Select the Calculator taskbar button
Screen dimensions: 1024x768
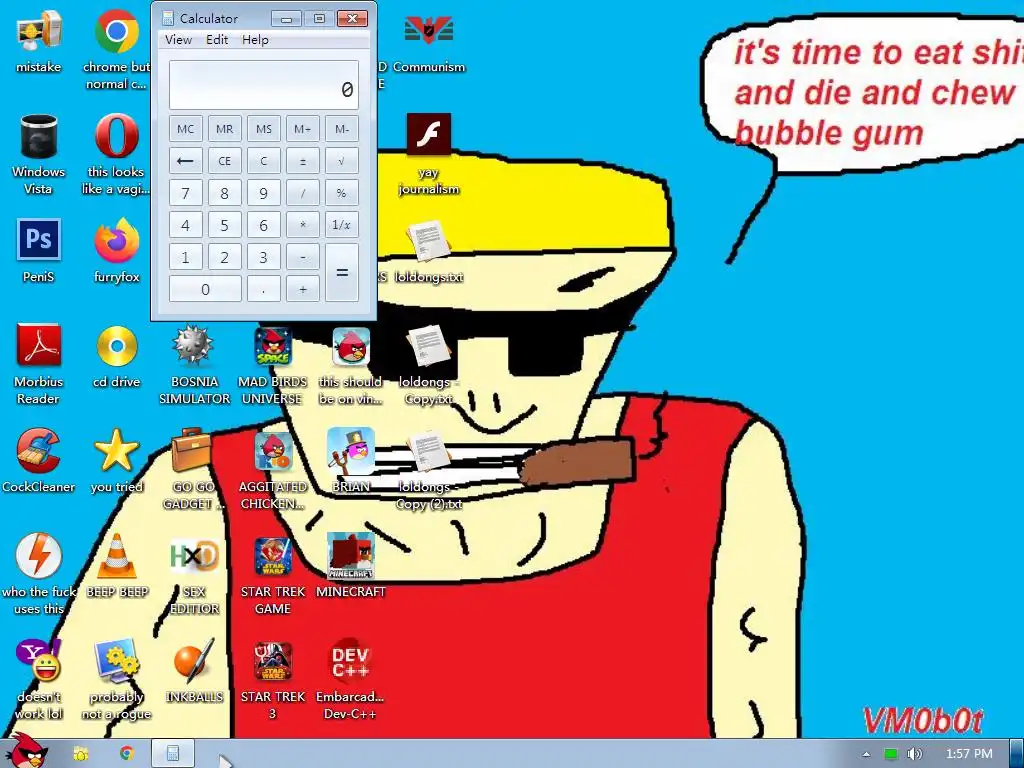coord(173,753)
